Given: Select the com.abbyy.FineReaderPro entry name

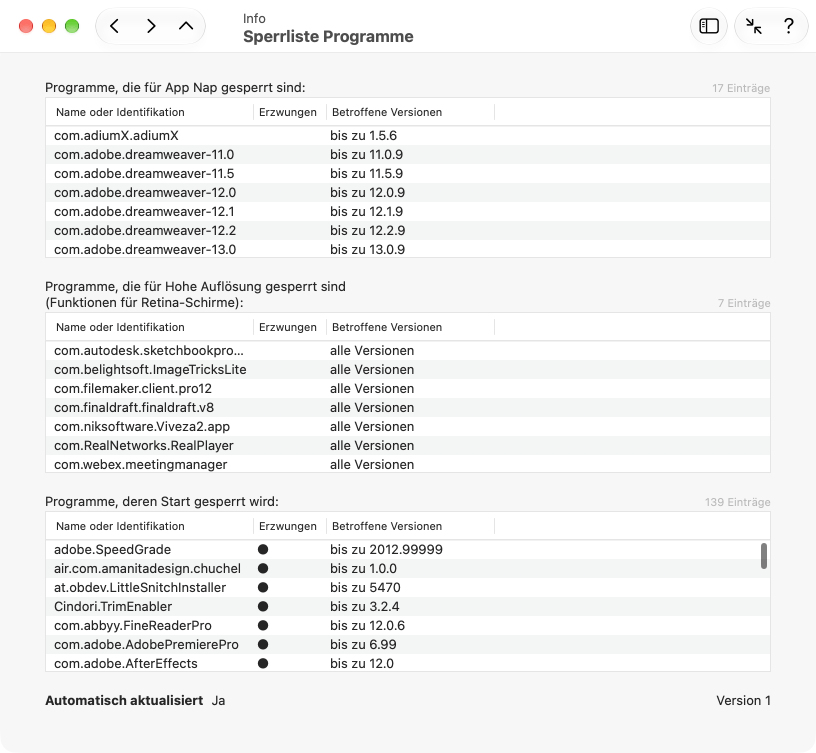Looking at the screenshot, I should click(x=133, y=626).
